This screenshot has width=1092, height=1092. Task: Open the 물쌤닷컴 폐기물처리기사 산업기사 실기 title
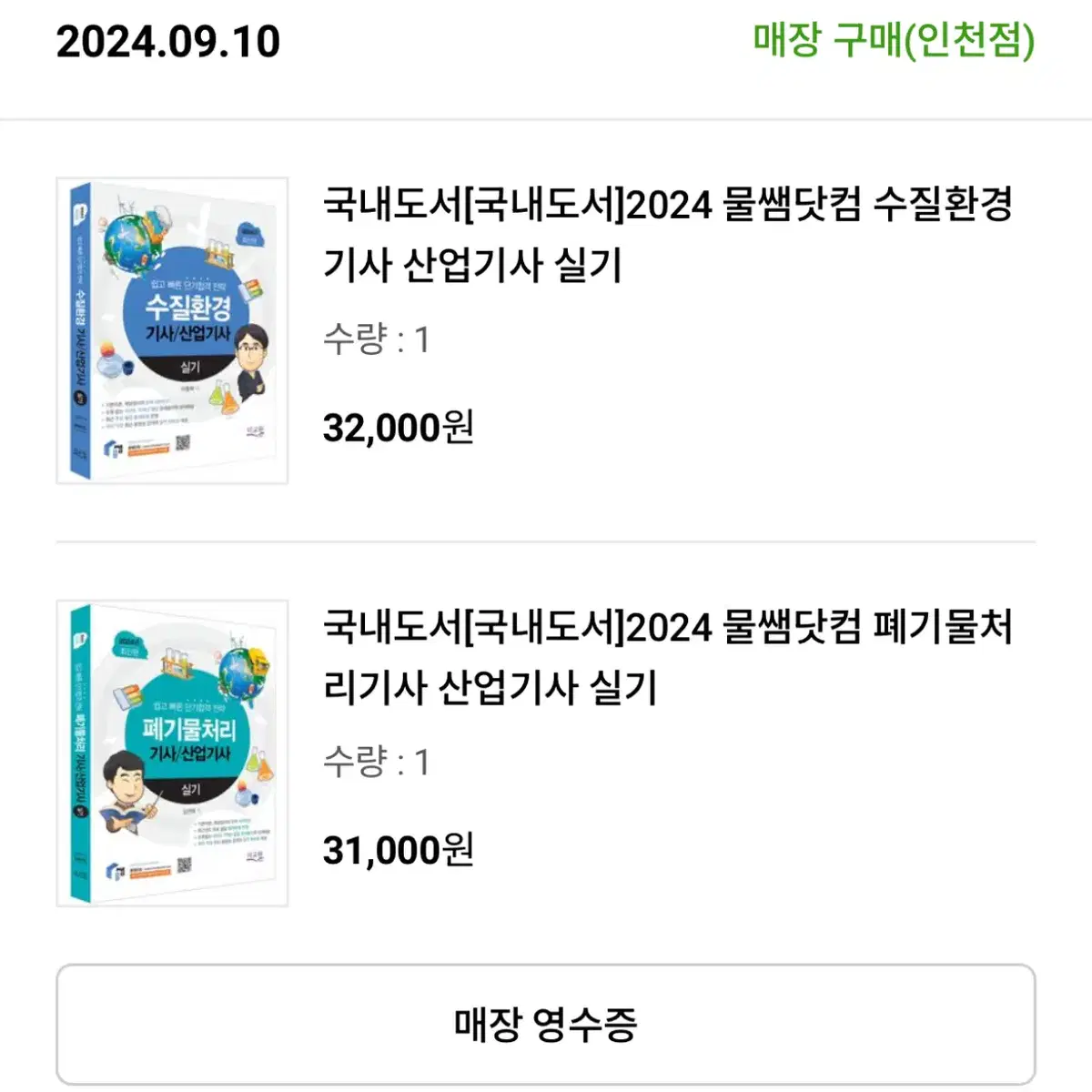tap(668, 657)
